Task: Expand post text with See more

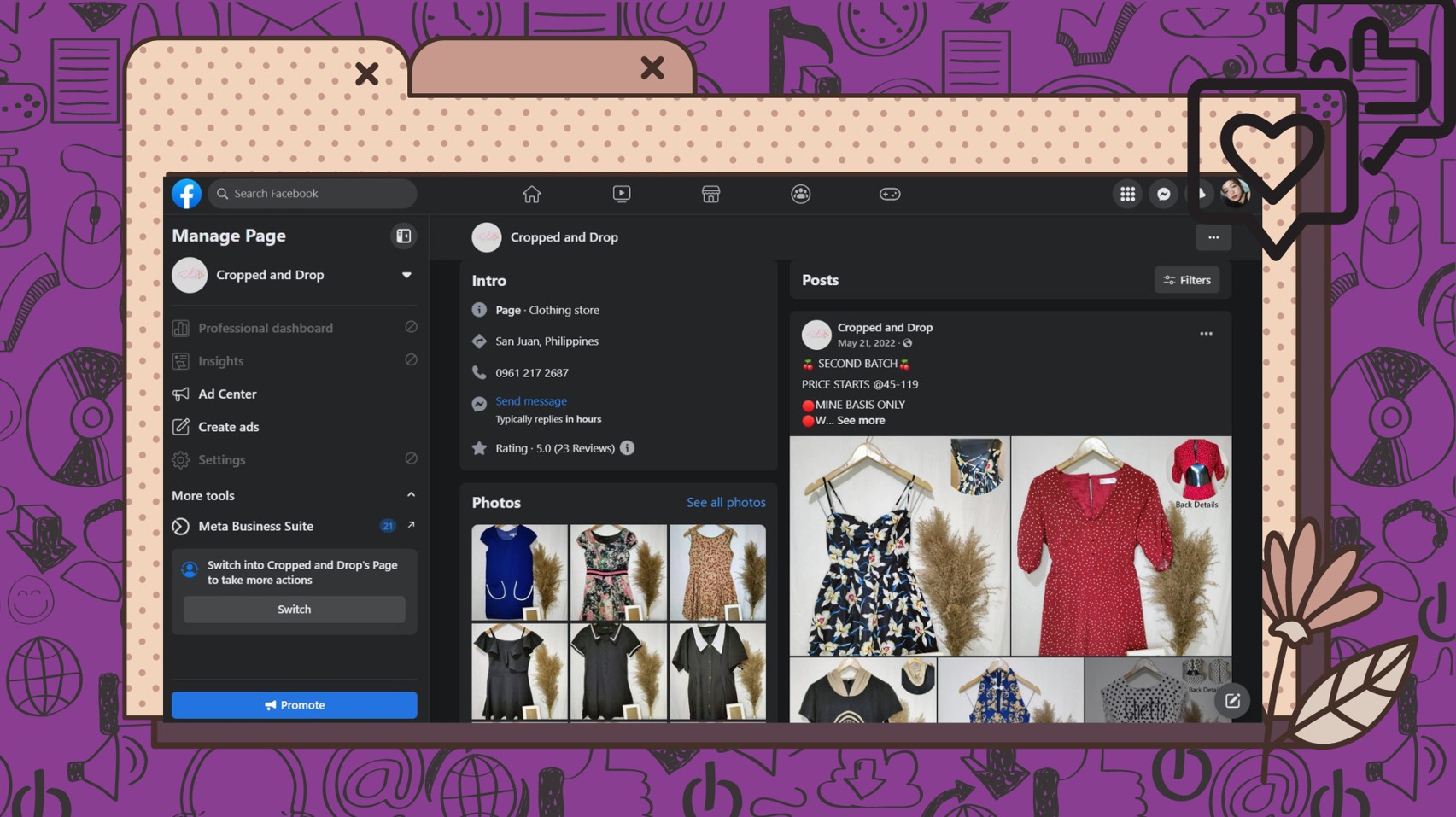Action: pyautogui.click(x=860, y=421)
